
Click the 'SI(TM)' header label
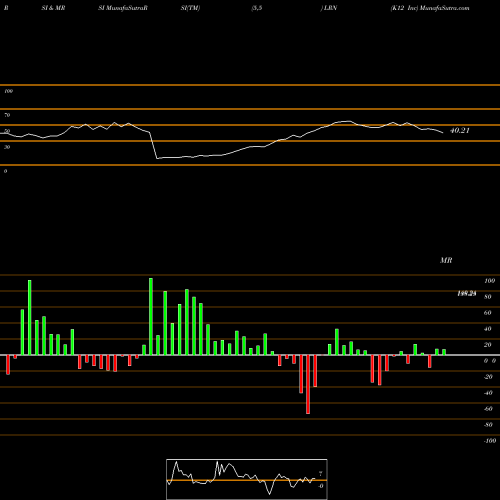(x=190, y=8)
